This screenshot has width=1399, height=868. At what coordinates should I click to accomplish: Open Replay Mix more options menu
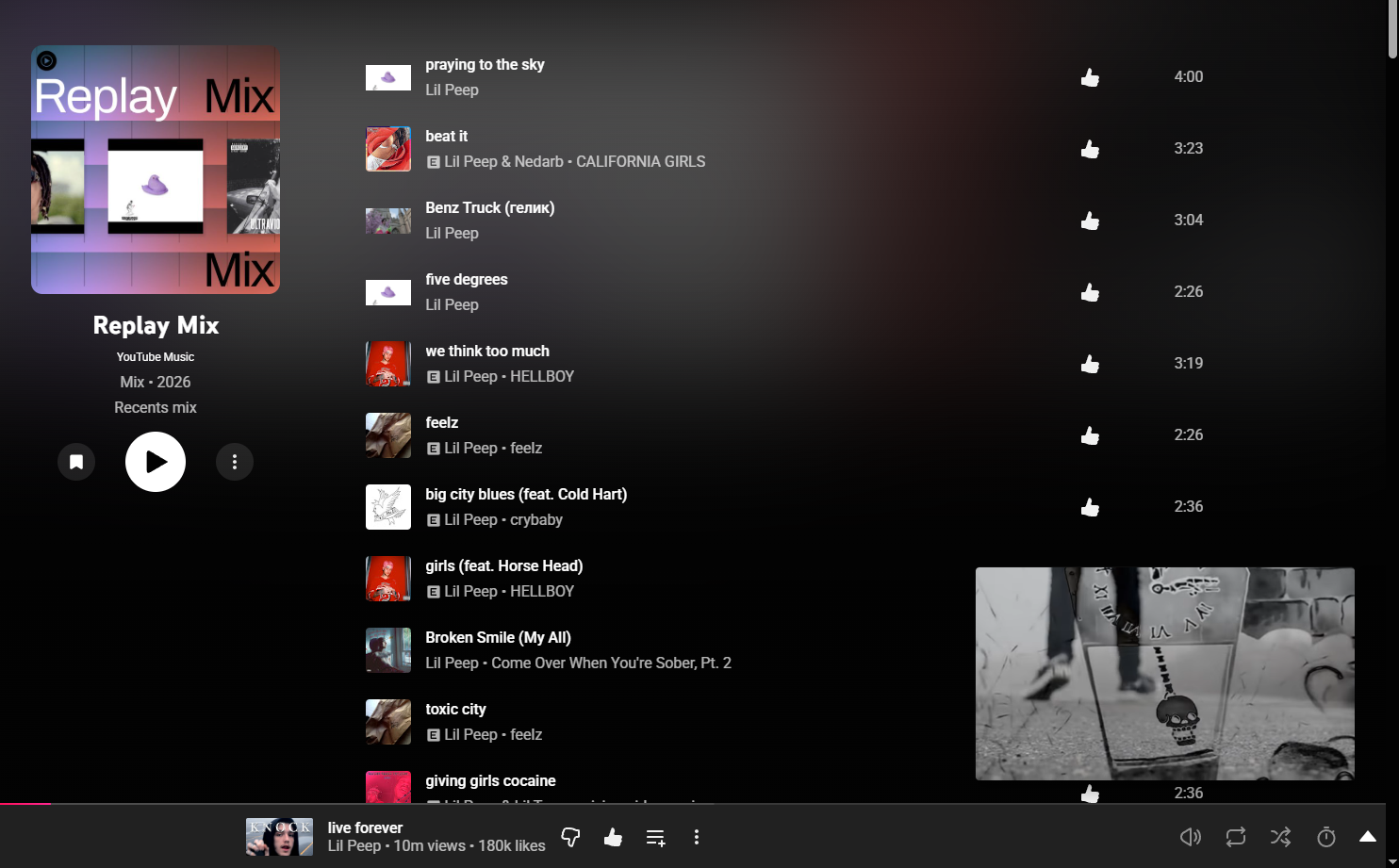point(235,462)
